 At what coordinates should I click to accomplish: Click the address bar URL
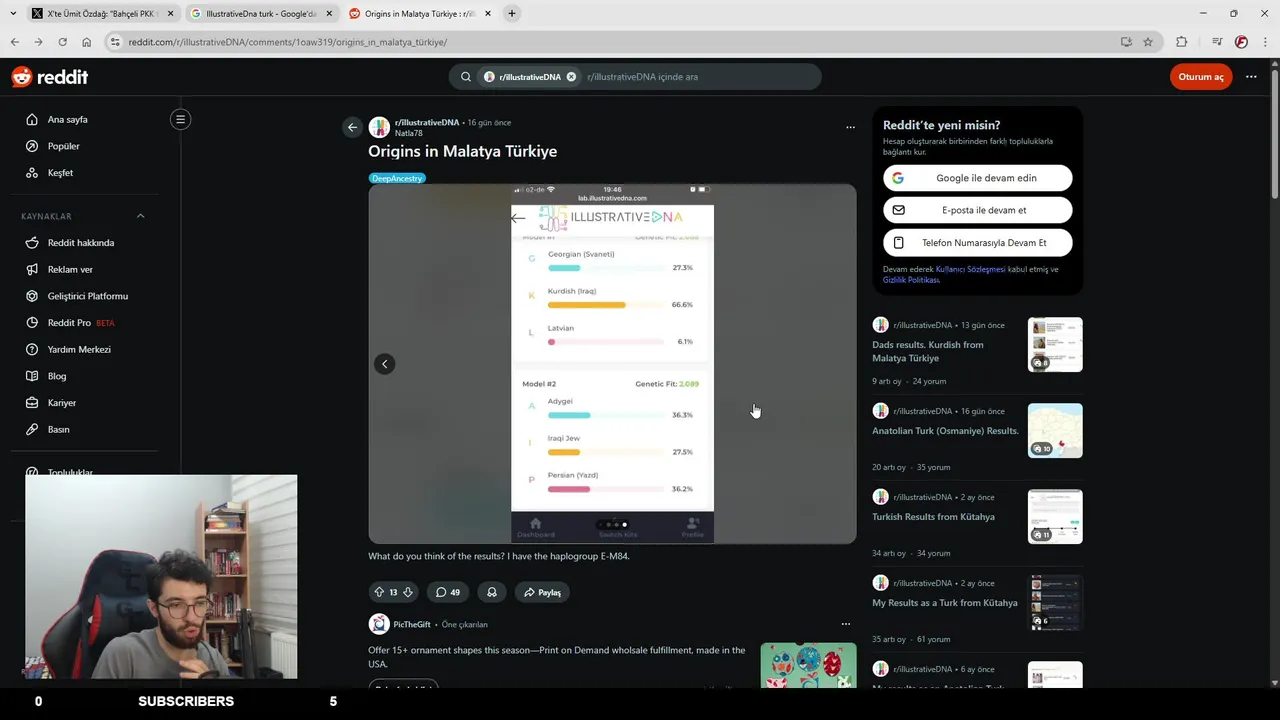[x=288, y=42]
